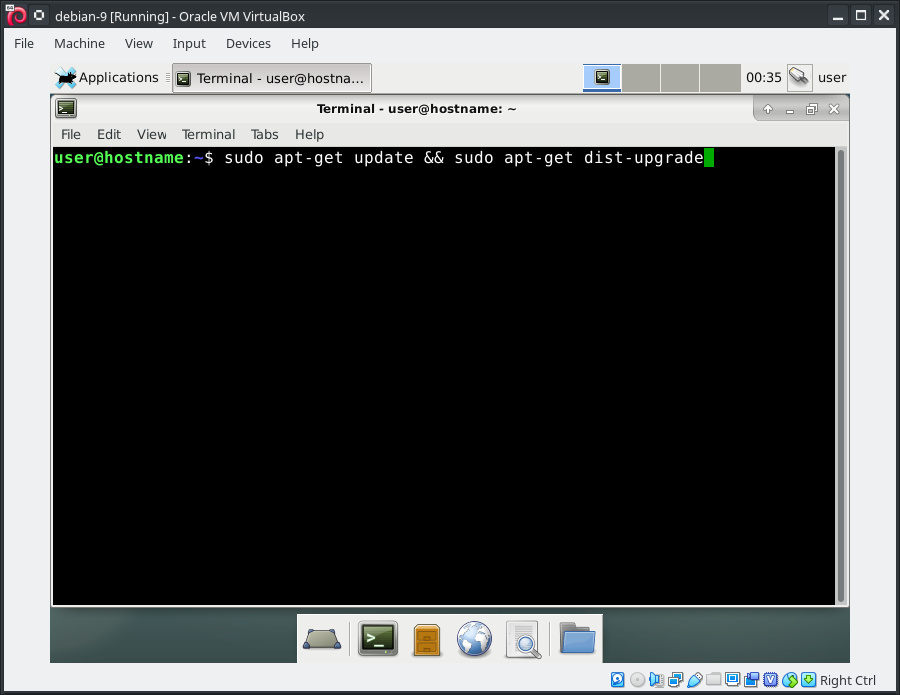Click the VirtualBox audio status icon
Image resolution: width=900 pixels, height=695 pixels.
click(x=656, y=680)
